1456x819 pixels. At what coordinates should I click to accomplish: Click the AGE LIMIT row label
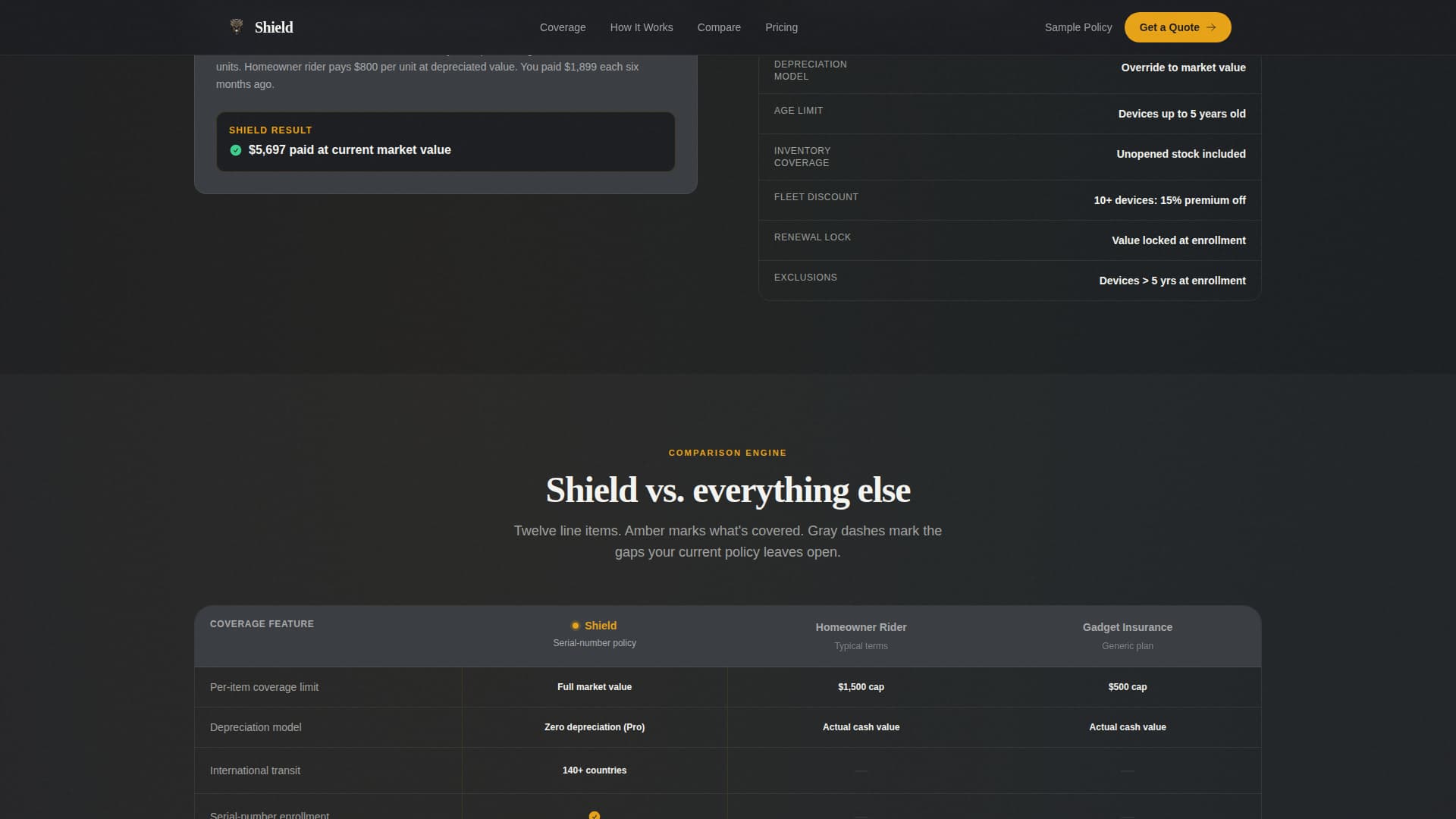(x=798, y=111)
